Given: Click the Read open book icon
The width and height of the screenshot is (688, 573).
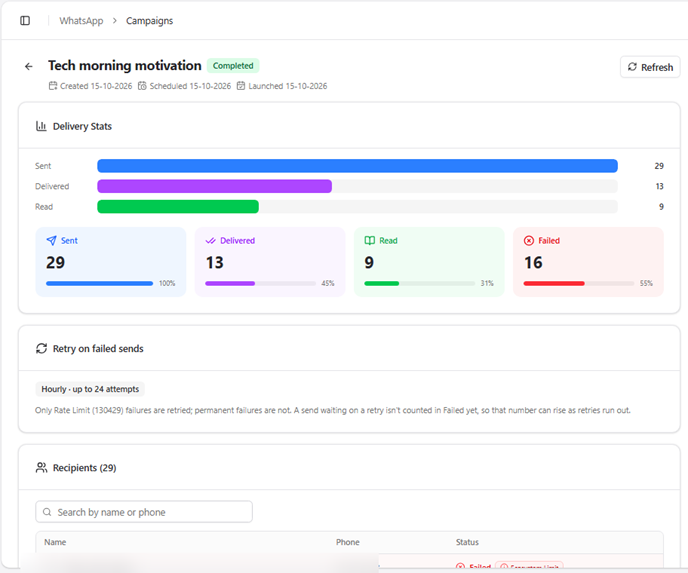Looking at the screenshot, I should click(370, 240).
